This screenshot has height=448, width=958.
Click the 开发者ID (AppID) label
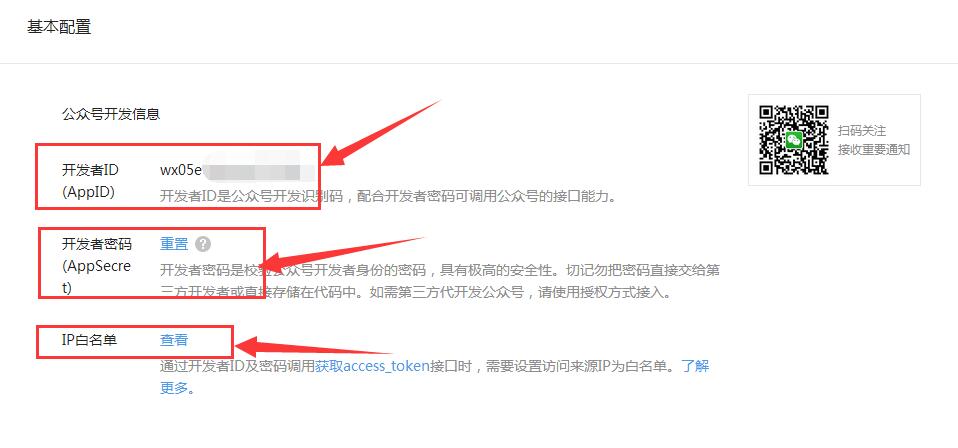coord(90,181)
